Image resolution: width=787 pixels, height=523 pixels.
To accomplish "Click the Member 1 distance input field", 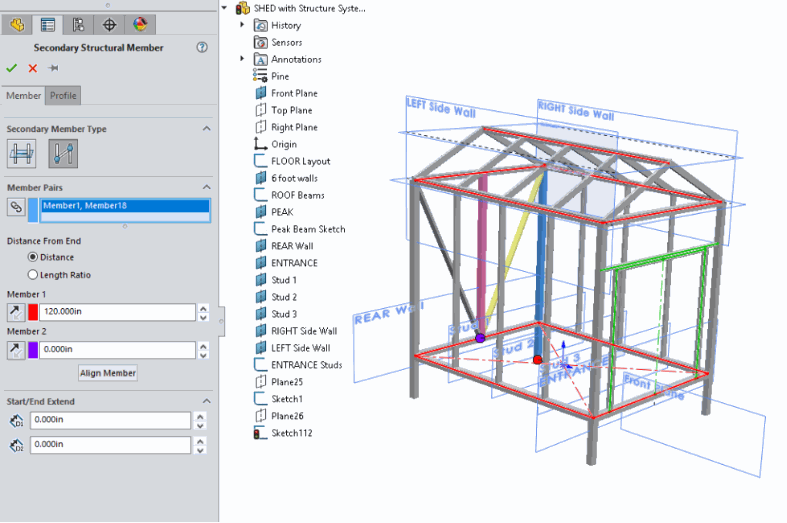I will click(116, 312).
